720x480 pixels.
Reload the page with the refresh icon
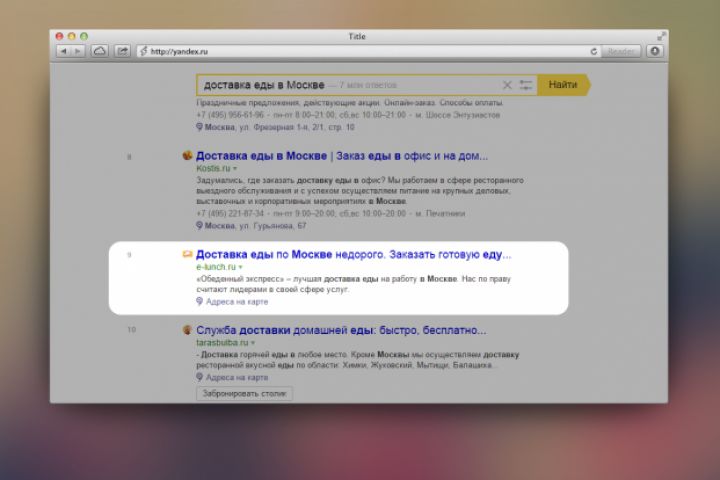(593, 51)
